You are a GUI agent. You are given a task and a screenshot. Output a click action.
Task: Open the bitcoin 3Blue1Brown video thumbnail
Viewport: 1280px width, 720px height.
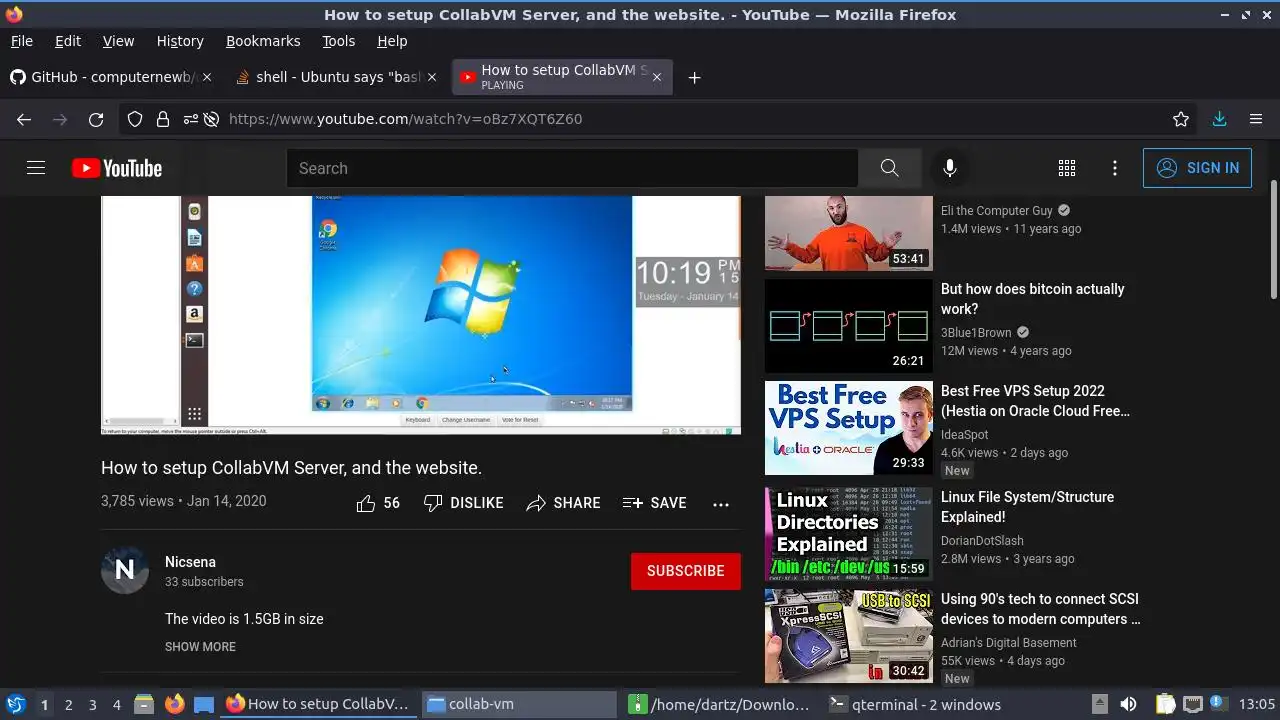[x=849, y=326]
